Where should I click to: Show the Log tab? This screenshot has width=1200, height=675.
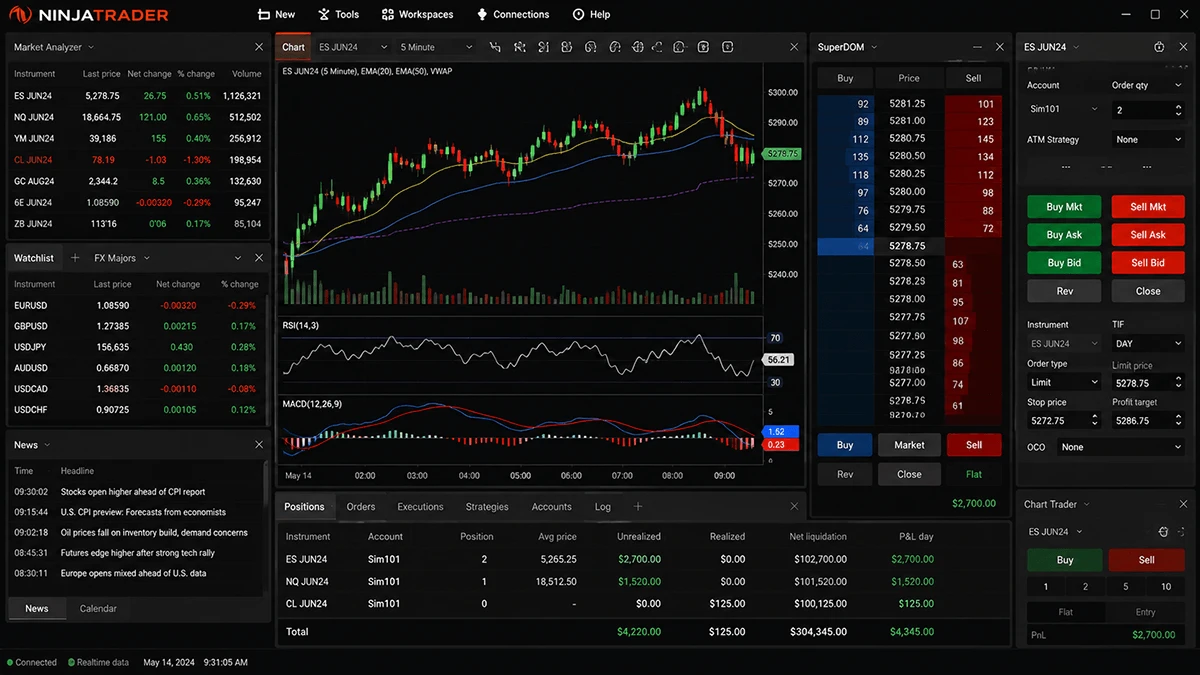click(603, 507)
